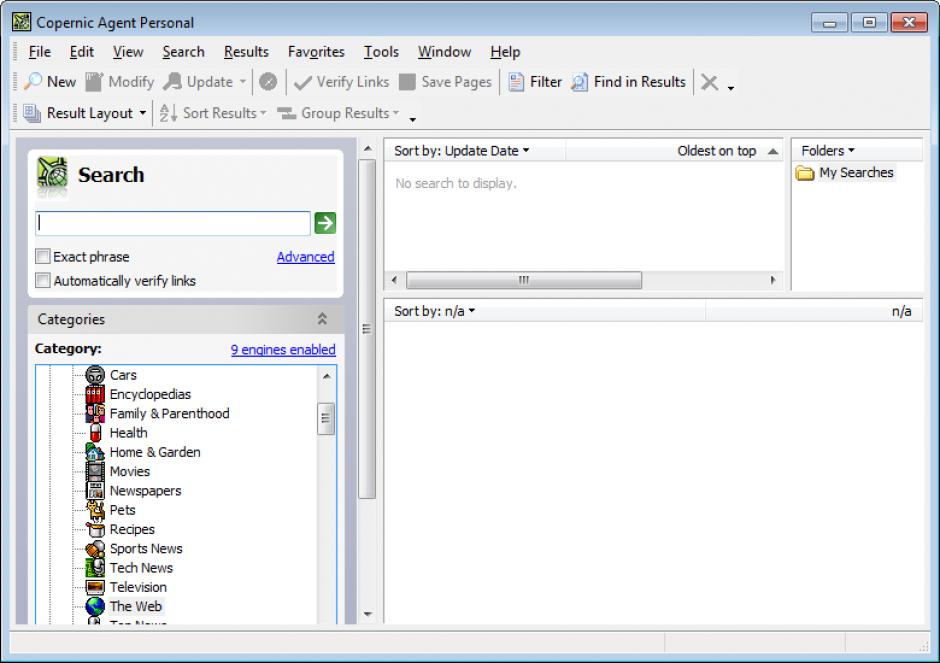Open the Update dropdown arrow
940x663 pixels.
(x=243, y=82)
